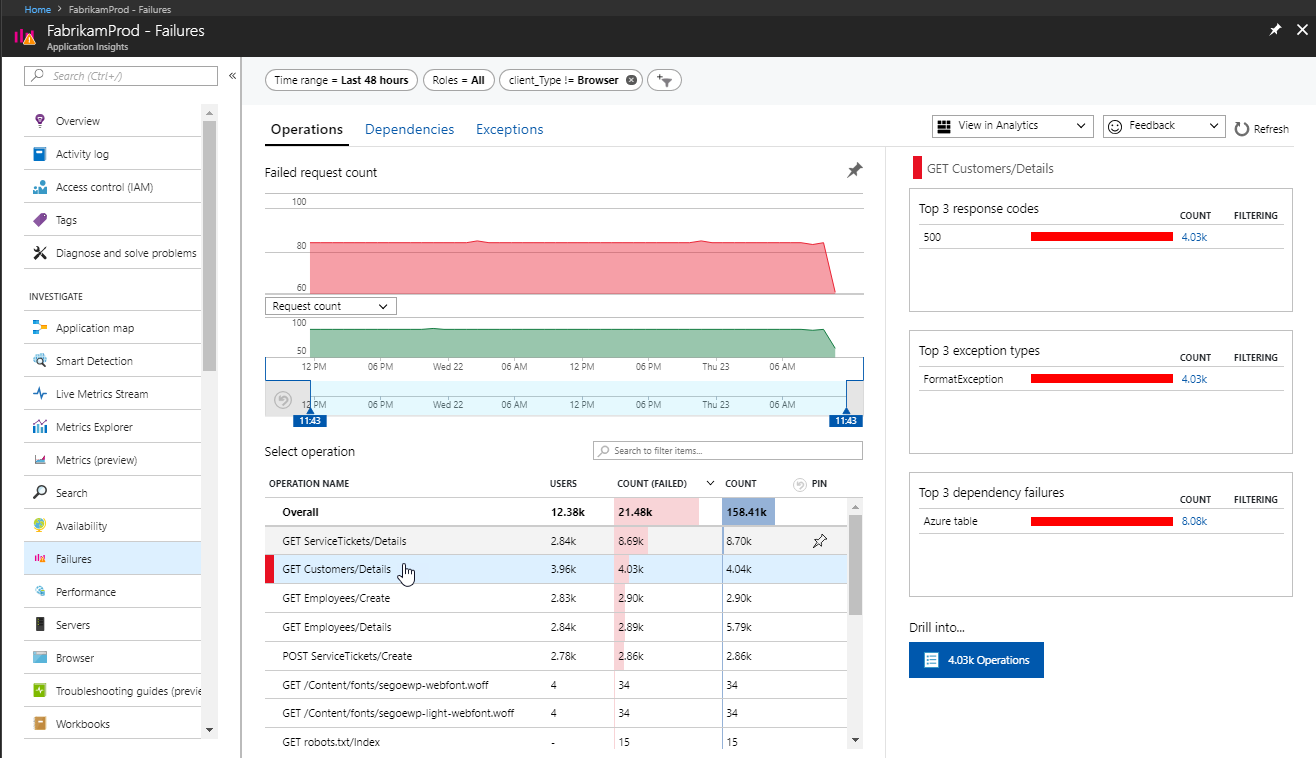Switch to the Exceptions tab
Screen dimensions: 1316x758
pyautogui.click(x=509, y=129)
